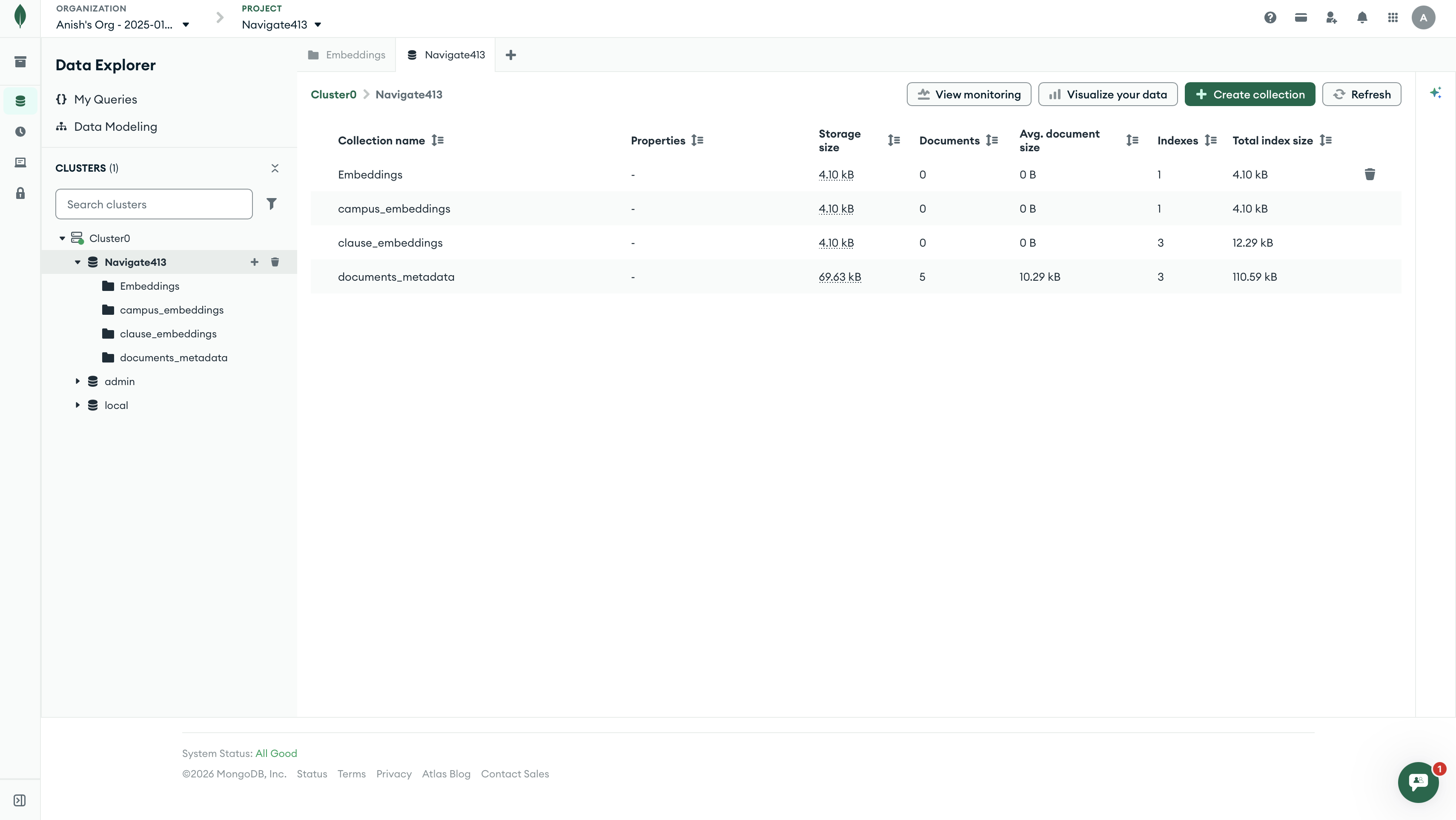
Task: Expand the admin database tree node
Action: [x=77, y=381]
